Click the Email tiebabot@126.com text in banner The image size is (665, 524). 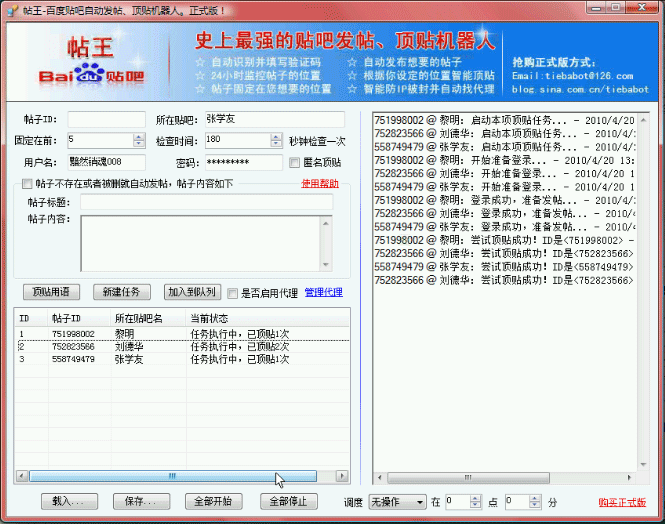click(x=573, y=76)
